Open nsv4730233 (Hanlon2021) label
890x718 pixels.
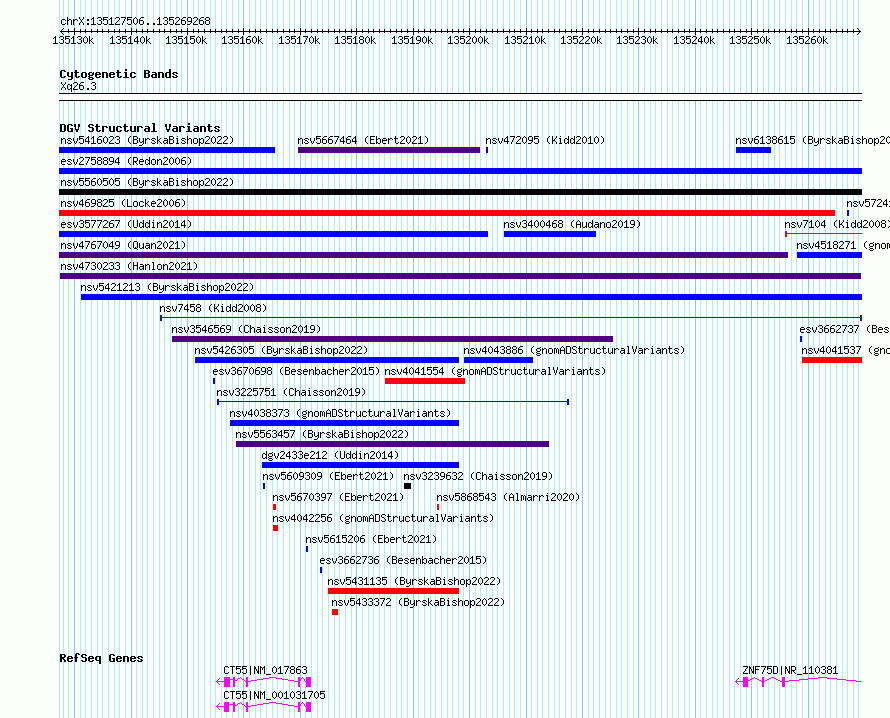click(x=129, y=266)
